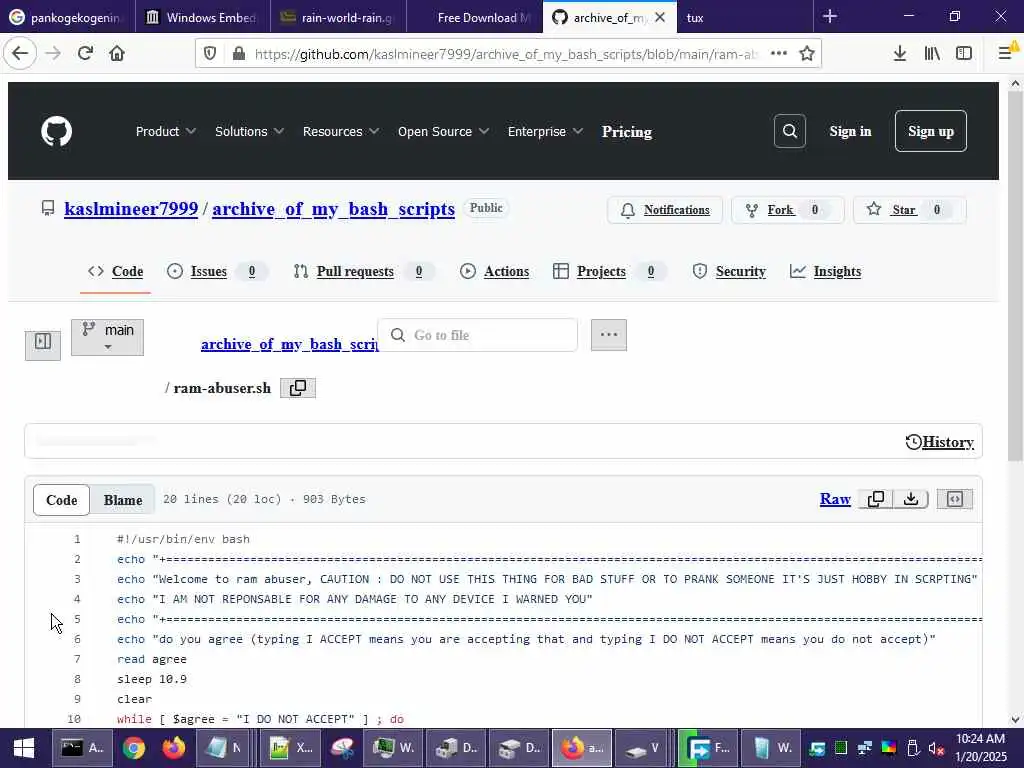Open the Security tab
This screenshot has height=768, width=1024.
729,272
